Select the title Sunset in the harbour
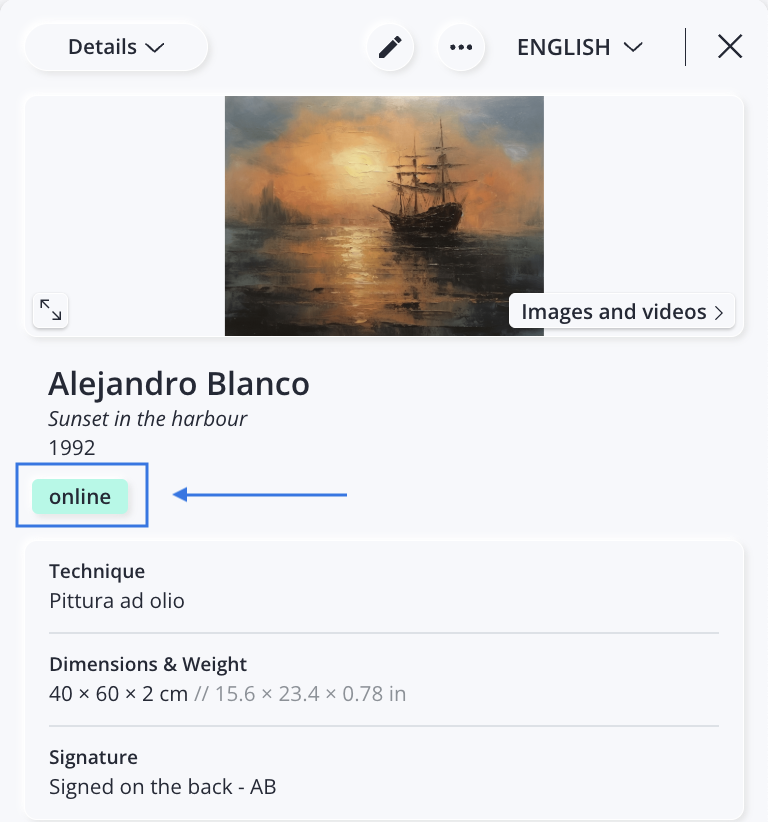768x822 pixels. pyautogui.click(x=148, y=419)
